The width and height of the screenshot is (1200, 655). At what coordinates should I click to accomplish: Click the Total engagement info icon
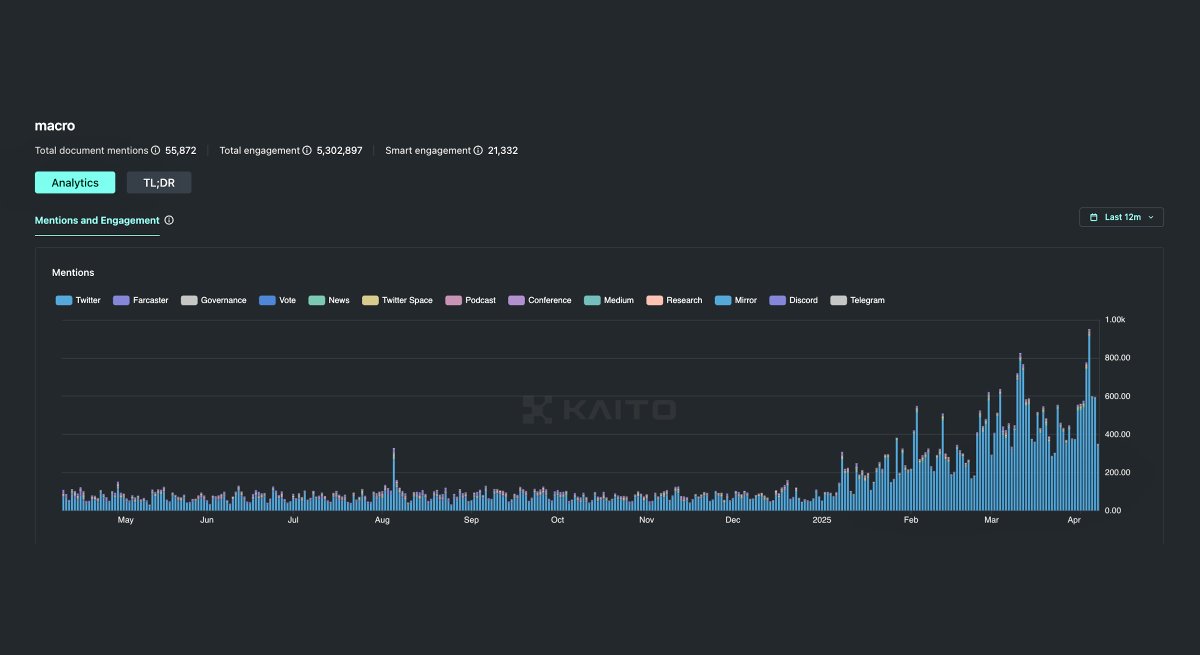308,150
